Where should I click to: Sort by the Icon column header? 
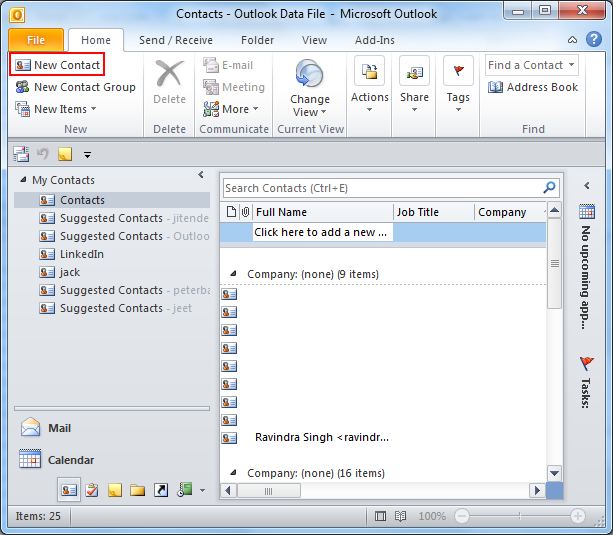tap(231, 212)
